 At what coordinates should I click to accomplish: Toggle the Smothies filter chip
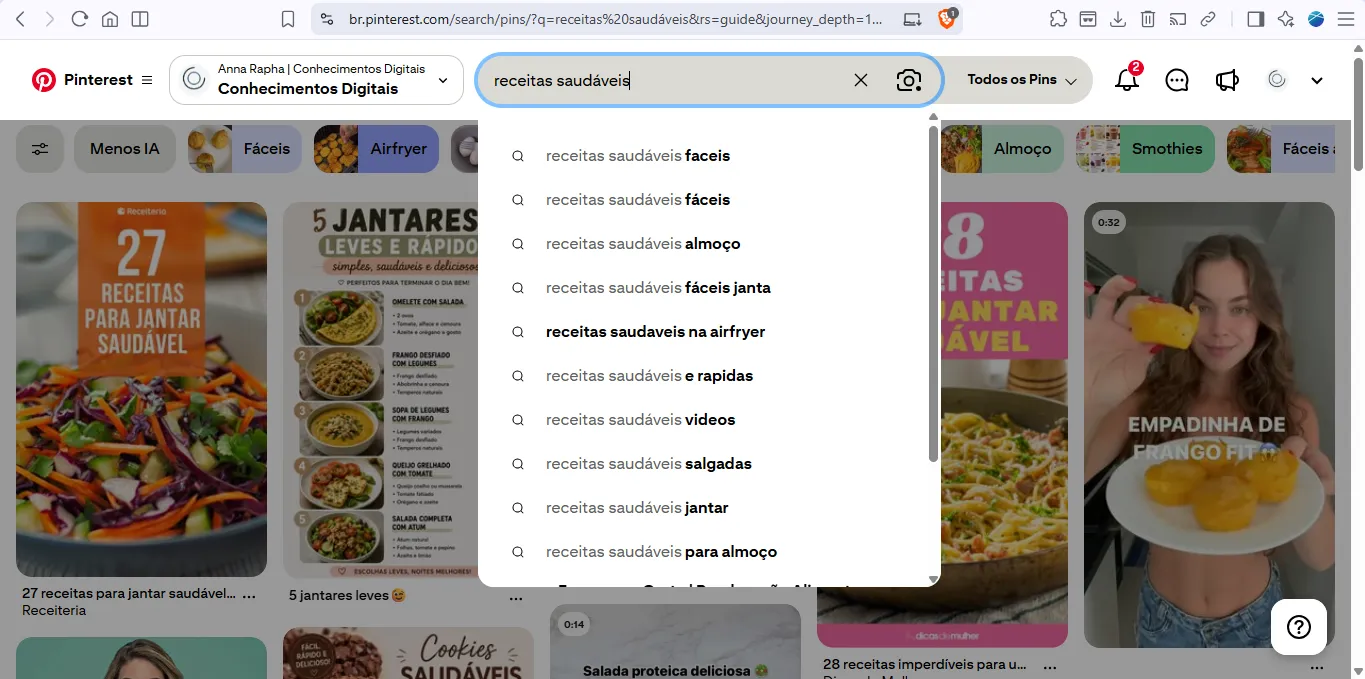(1145, 149)
